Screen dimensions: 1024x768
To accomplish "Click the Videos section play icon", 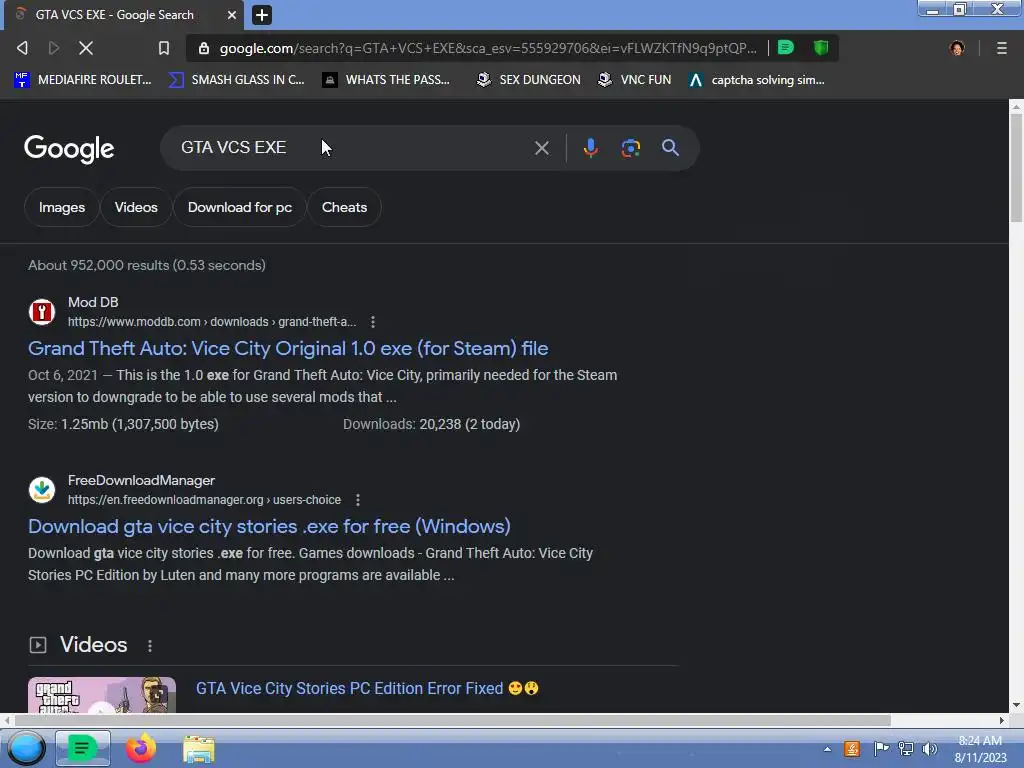I will coord(38,645).
